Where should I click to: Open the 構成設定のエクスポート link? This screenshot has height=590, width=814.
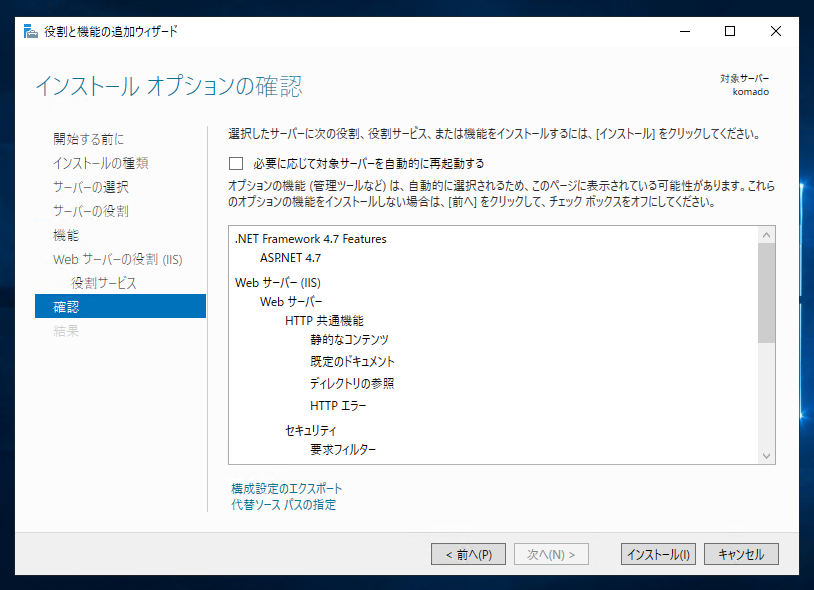[287, 488]
